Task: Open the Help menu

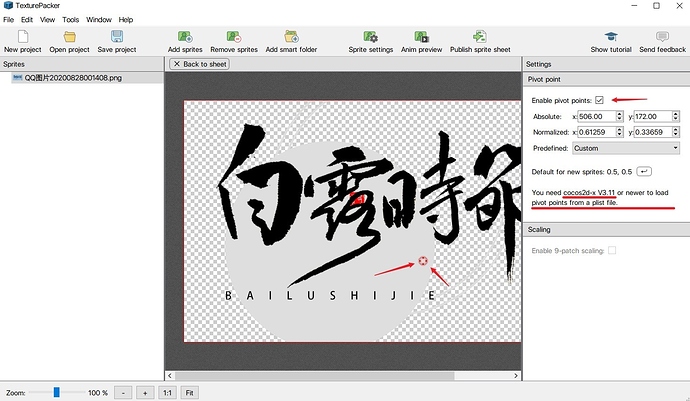Action: 125,20
